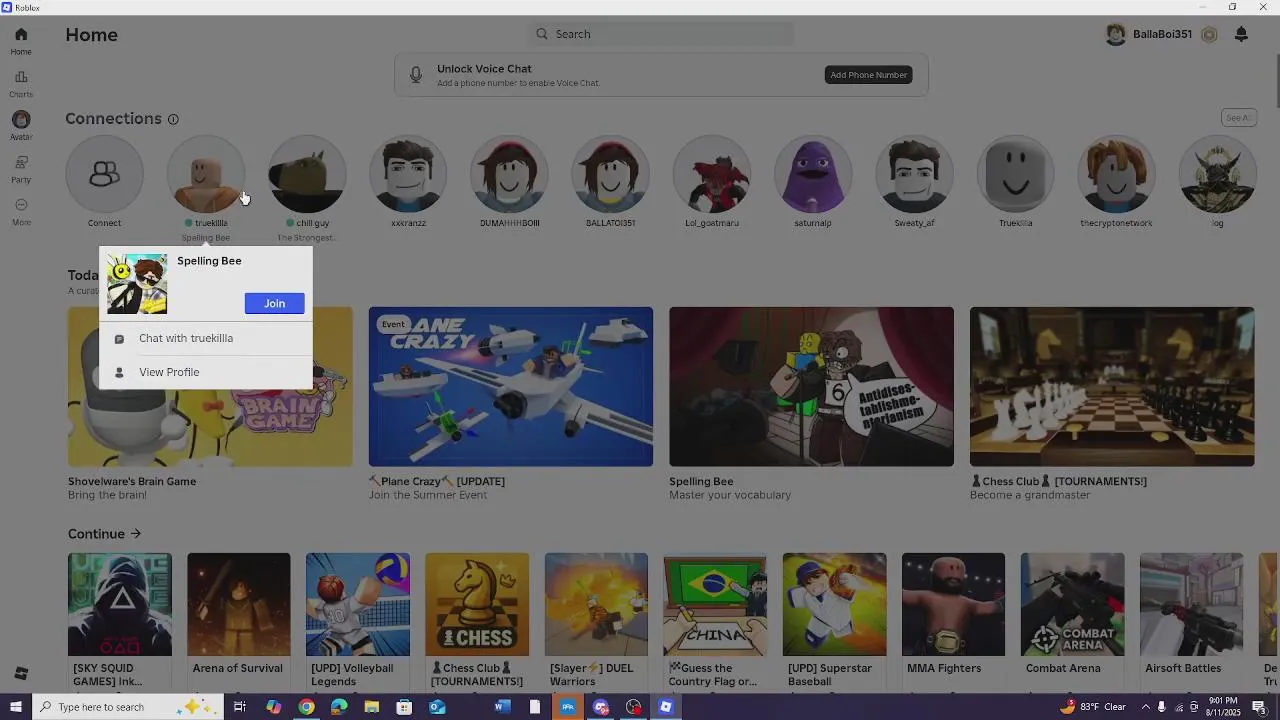1280x720 pixels.
Task: Open saturnalp's connection avatar
Action: [x=813, y=174]
